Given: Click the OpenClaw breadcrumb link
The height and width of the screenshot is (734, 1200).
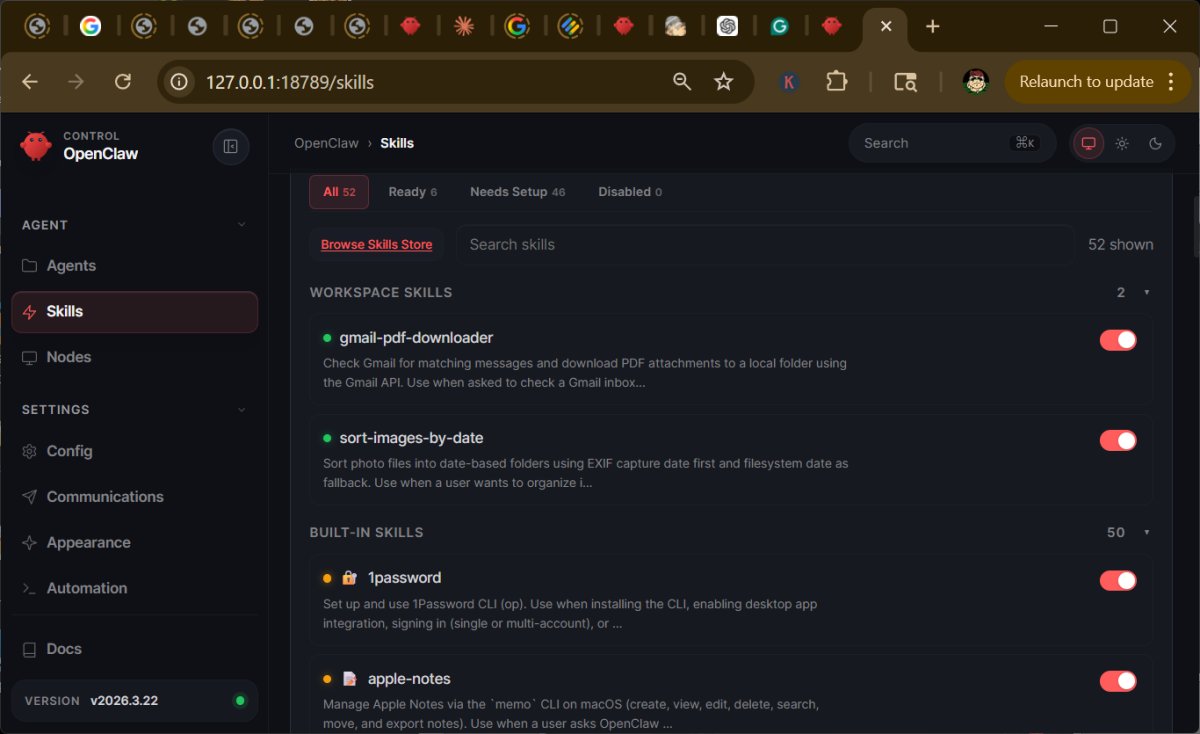Looking at the screenshot, I should coord(326,143).
